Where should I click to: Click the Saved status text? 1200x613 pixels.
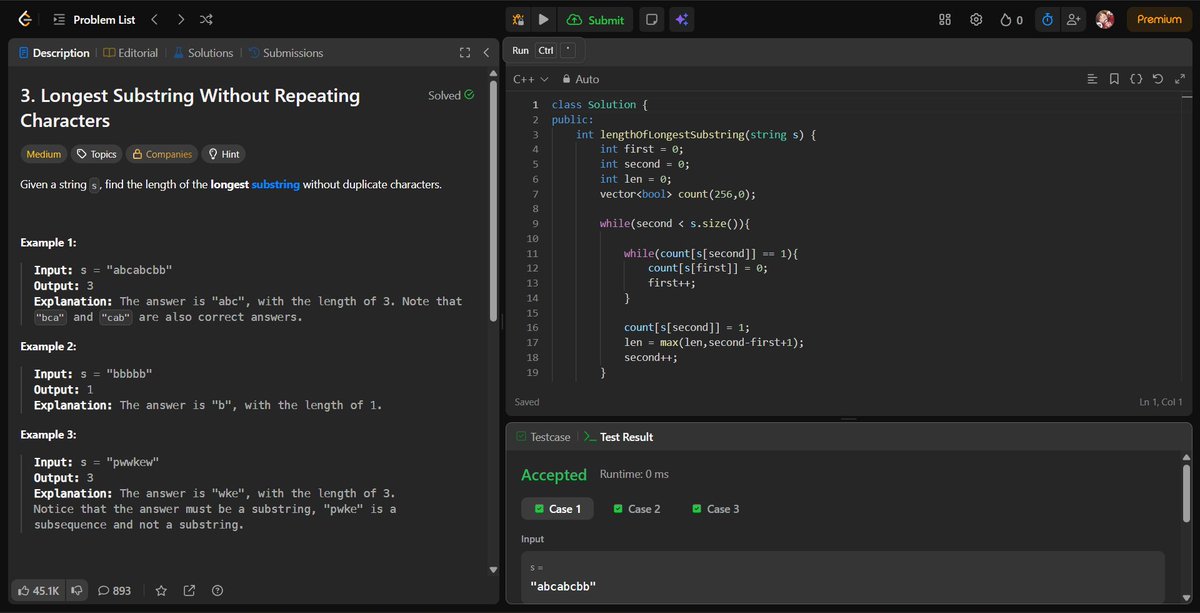tap(527, 402)
